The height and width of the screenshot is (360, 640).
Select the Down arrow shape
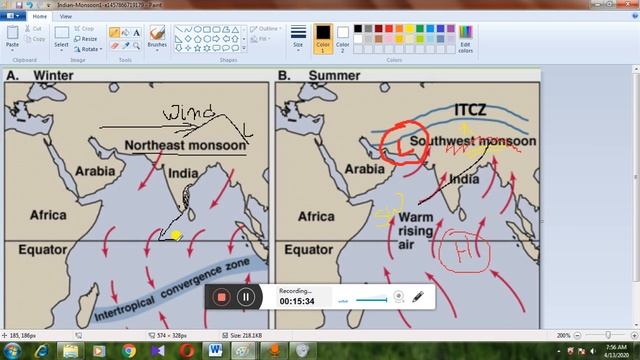tap(179, 48)
